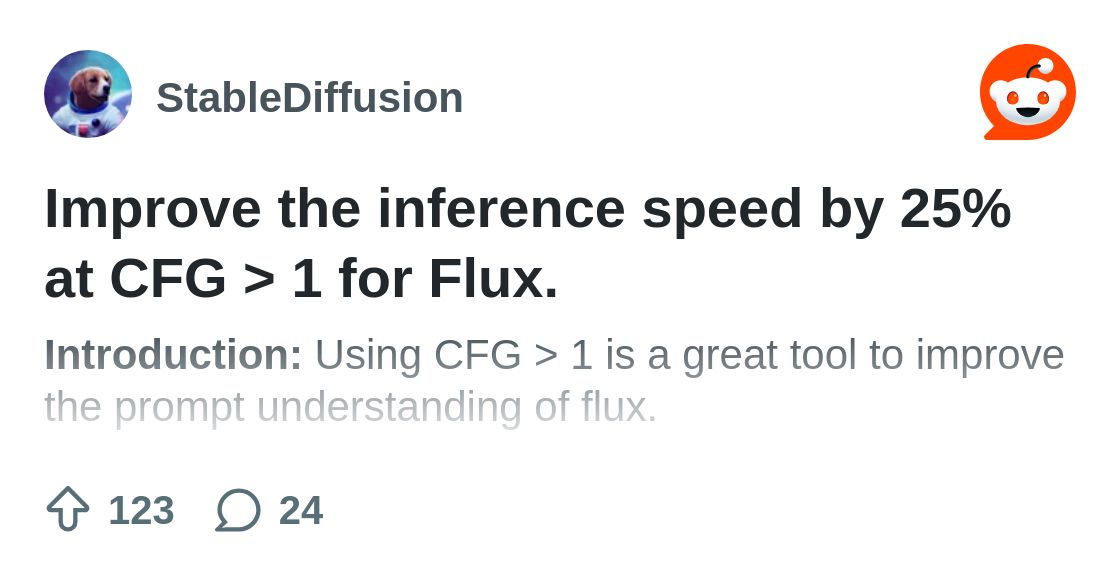Click the comment bubble icon

238,510
